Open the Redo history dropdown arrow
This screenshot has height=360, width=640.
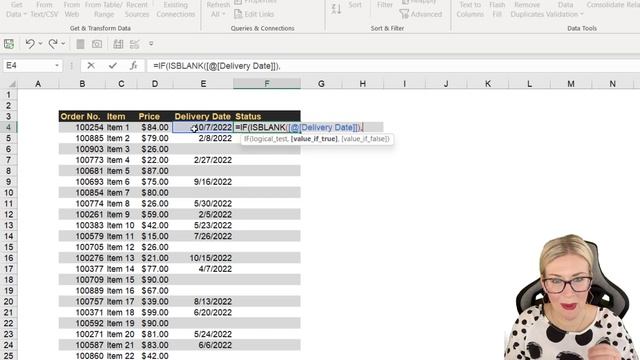pos(63,44)
